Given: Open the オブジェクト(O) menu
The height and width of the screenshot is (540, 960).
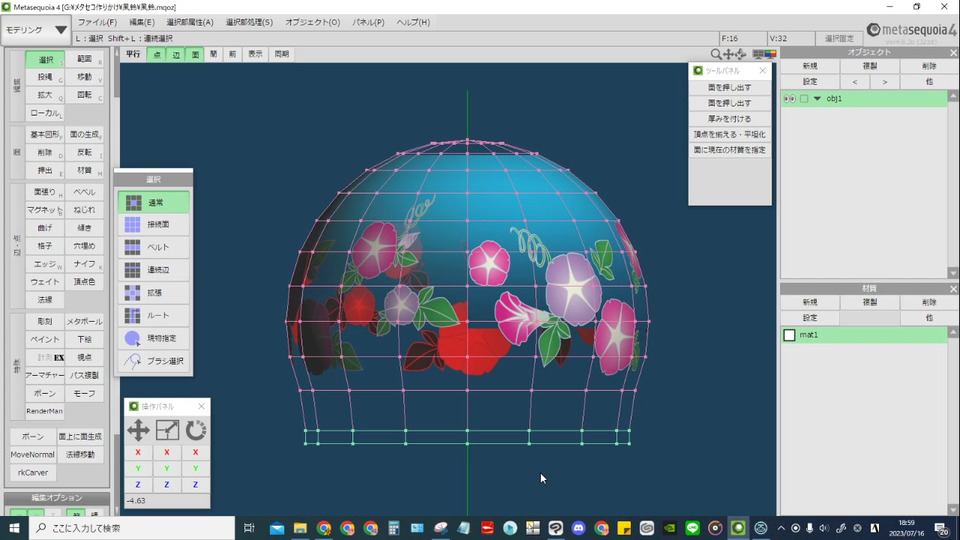Looking at the screenshot, I should pos(312,22).
